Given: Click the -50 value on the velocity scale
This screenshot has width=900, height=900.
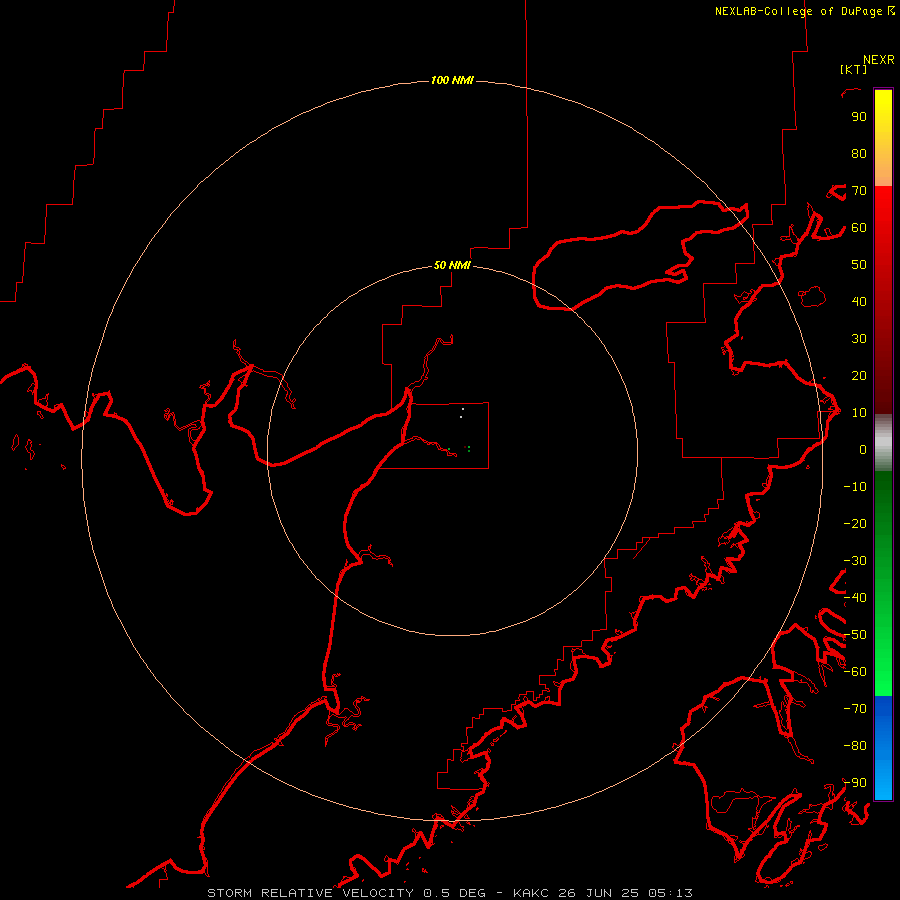Looking at the screenshot, I should tap(855, 635).
